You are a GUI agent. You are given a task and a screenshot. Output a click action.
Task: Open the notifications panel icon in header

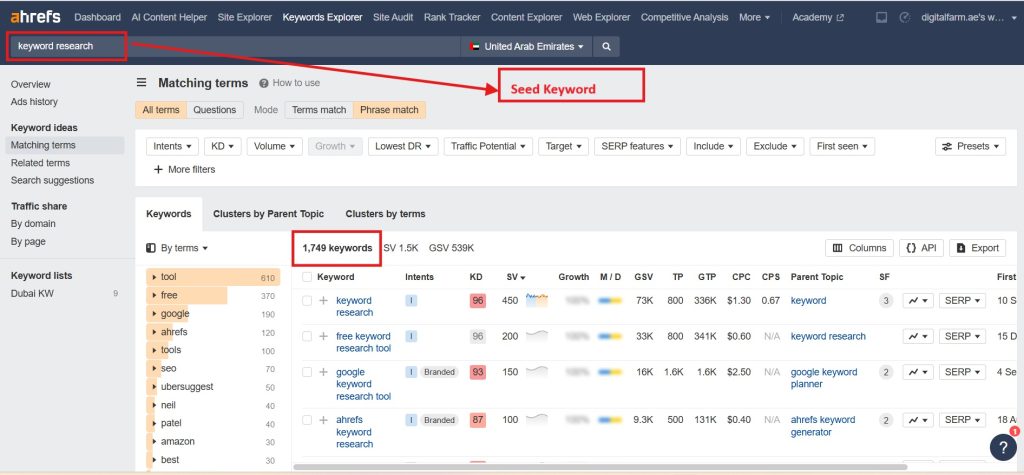(881, 18)
